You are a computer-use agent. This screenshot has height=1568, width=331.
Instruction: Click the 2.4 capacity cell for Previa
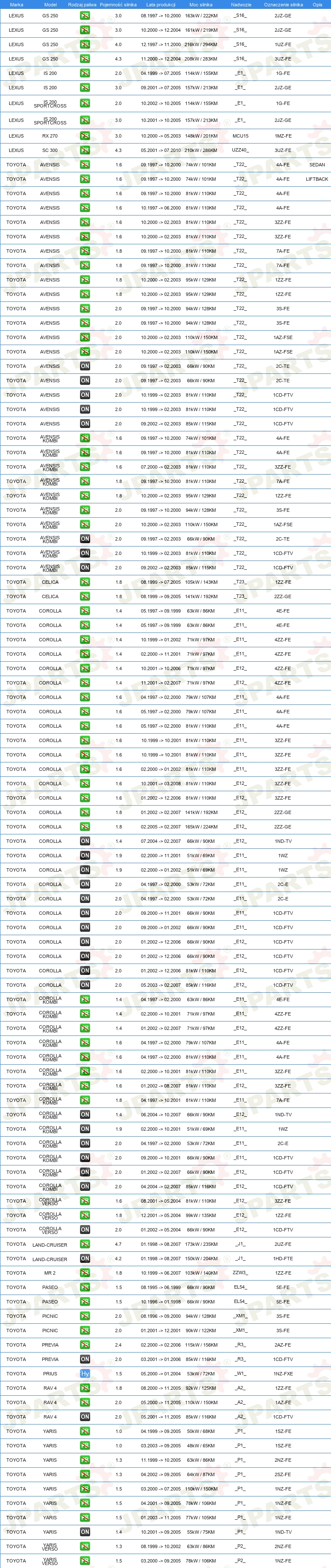click(x=119, y=1345)
